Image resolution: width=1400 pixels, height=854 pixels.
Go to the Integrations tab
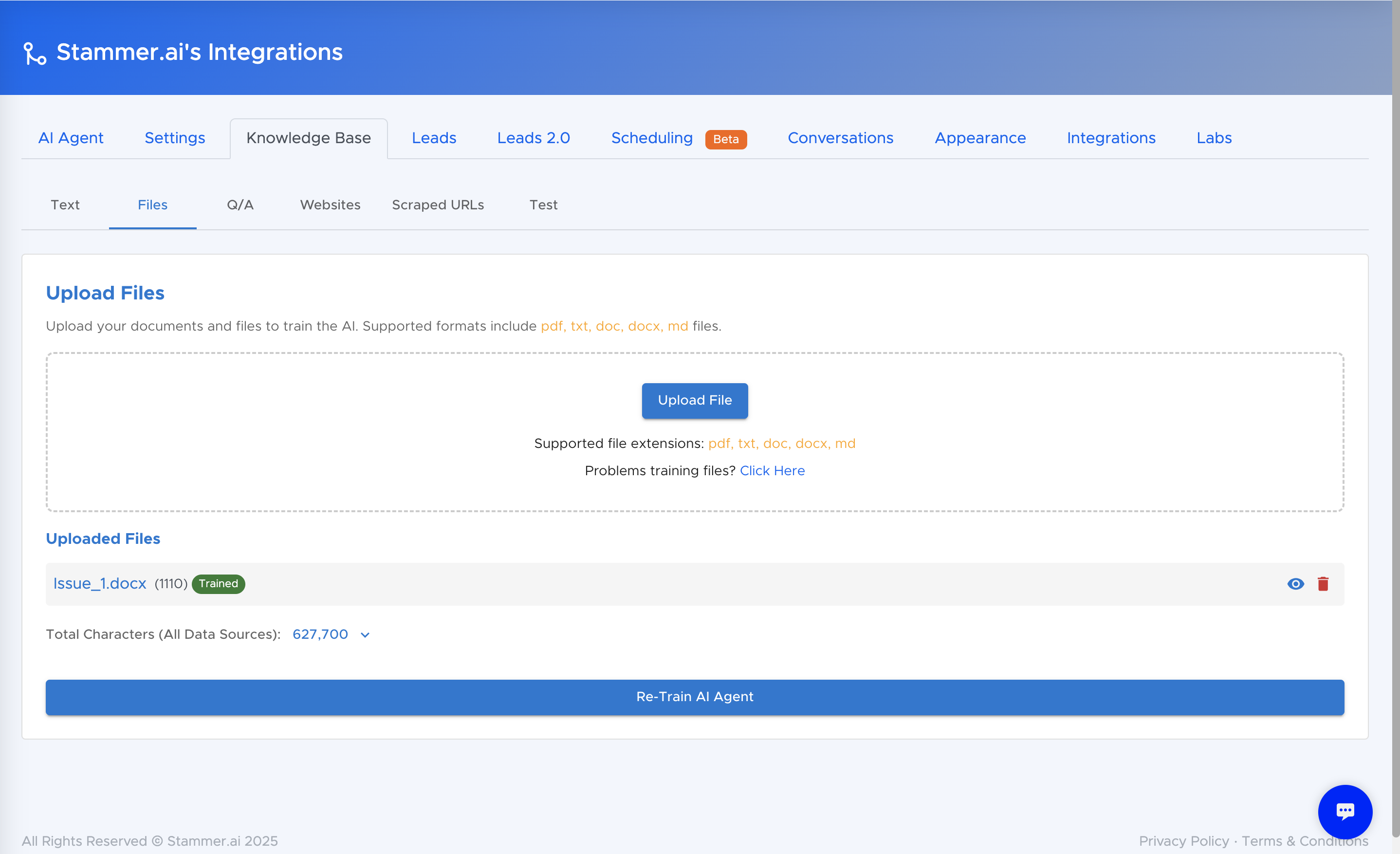click(x=1111, y=138)
